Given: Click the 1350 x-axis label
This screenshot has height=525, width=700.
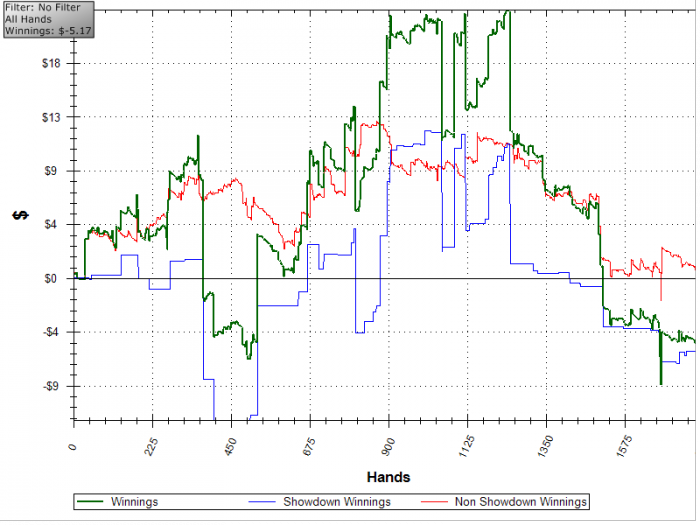Looking at the screenshot, I should tap(544, 446).
